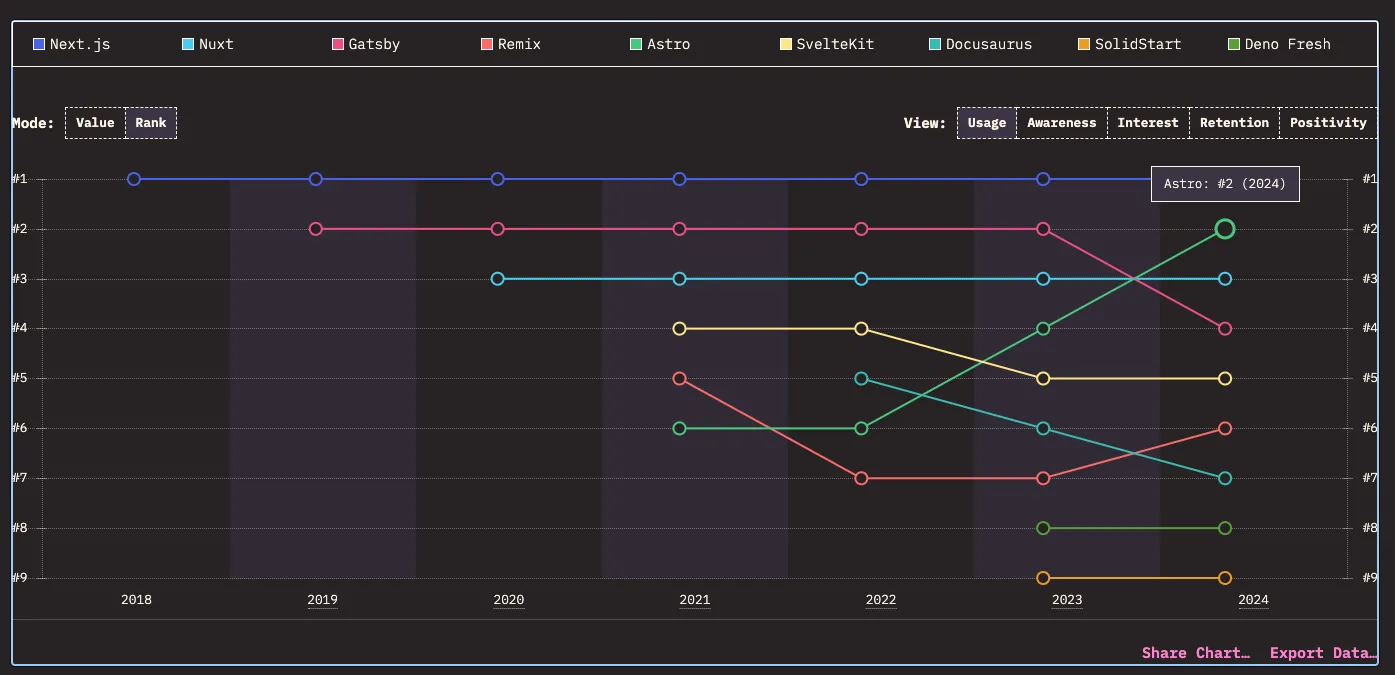
Task: Select Gatsby 2023 data point
Action: pos(1043,229)
